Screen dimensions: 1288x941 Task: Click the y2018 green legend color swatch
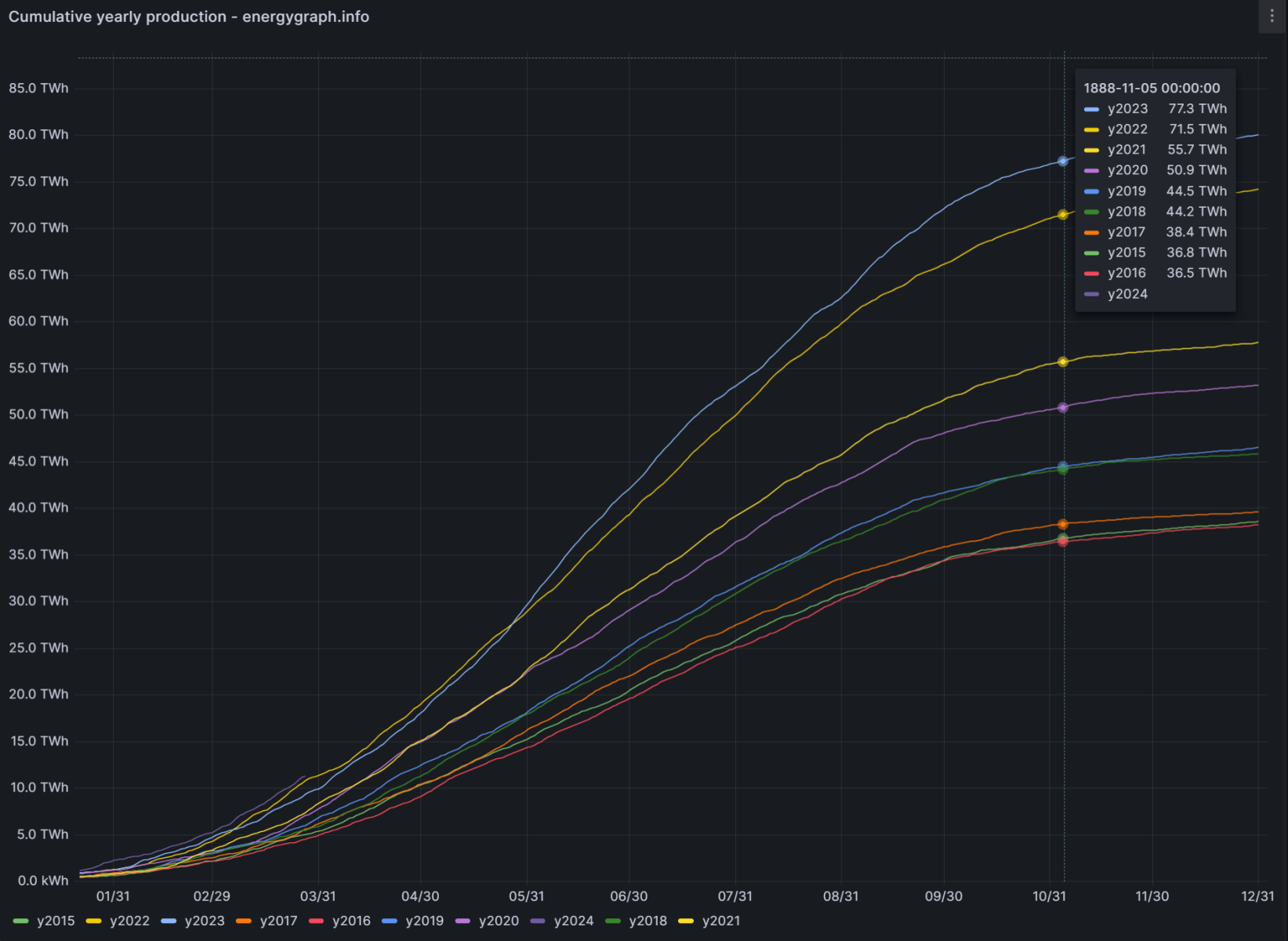pos(613,921)
